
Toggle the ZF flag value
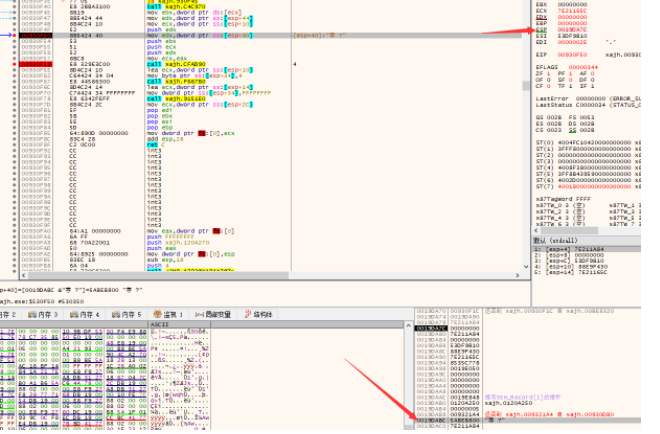click(x=548, y=73)
